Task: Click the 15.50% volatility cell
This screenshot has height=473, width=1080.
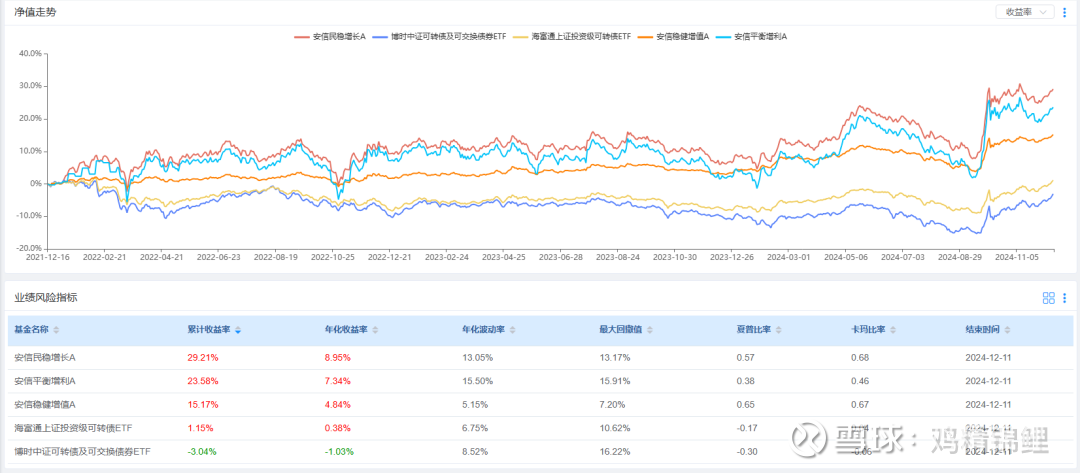Action: pos(477,381)
